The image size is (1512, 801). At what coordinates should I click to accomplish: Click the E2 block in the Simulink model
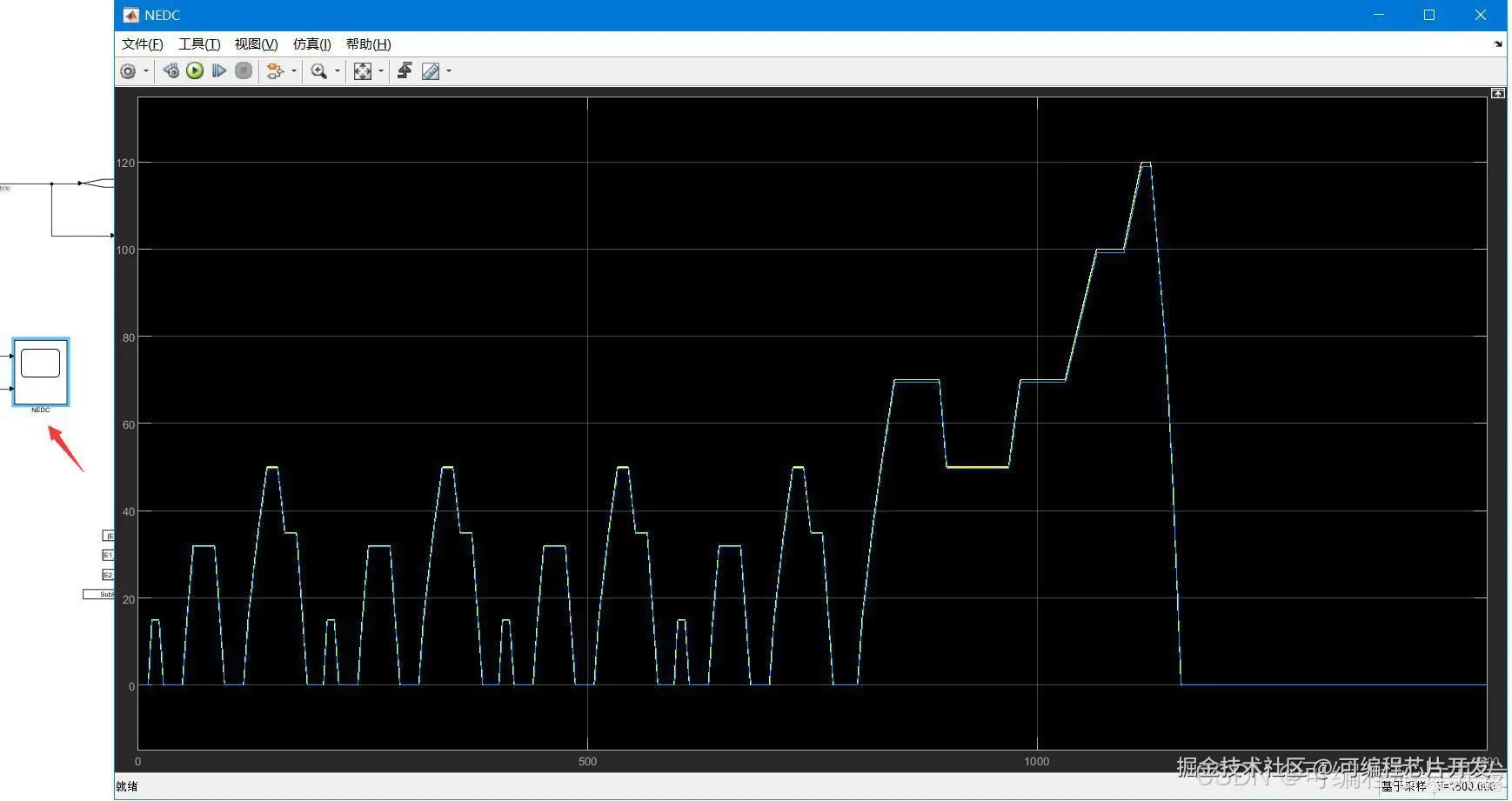108,575
